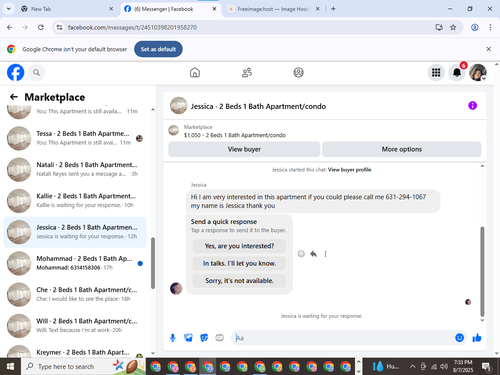
Task: Expand the tab search dropdown arrow
Action: click(9, 9)
